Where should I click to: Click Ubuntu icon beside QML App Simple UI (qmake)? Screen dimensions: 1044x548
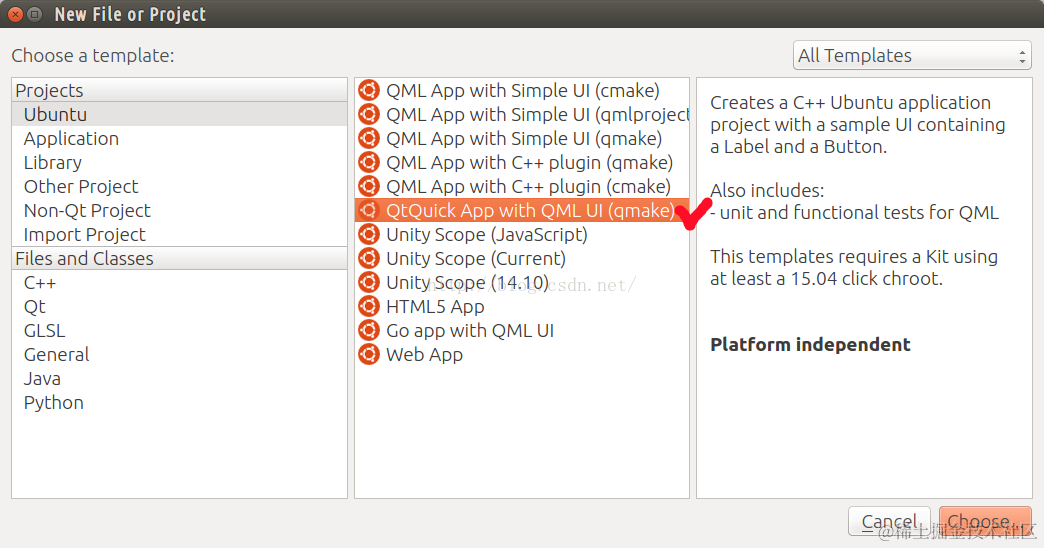coord(369,138)
